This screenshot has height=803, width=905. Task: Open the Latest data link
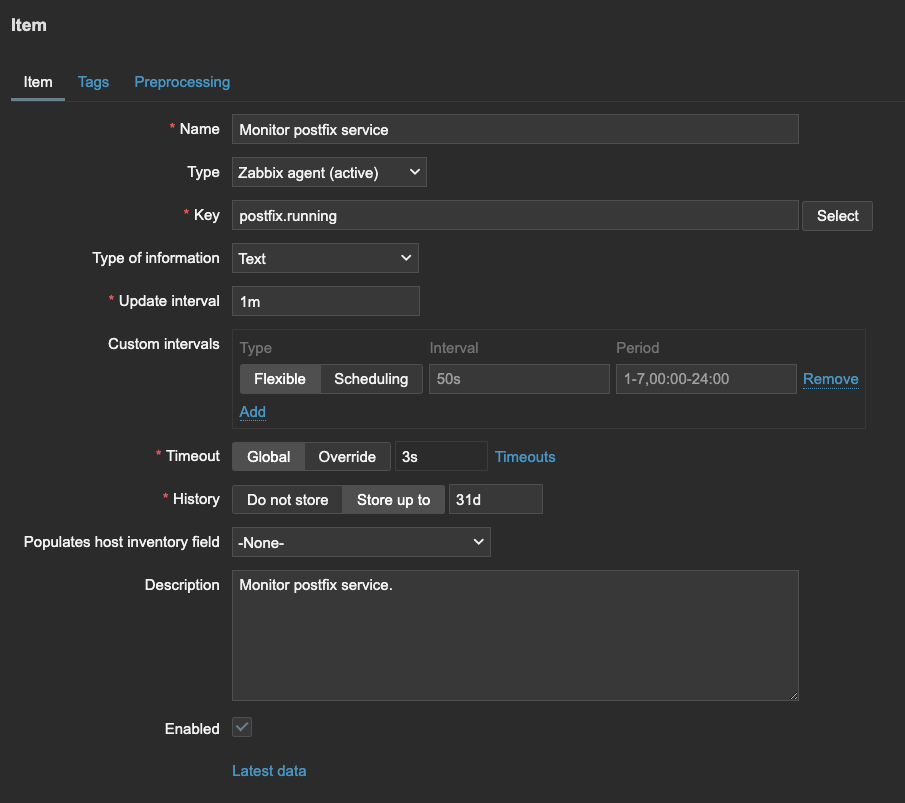tap(269, 771)
